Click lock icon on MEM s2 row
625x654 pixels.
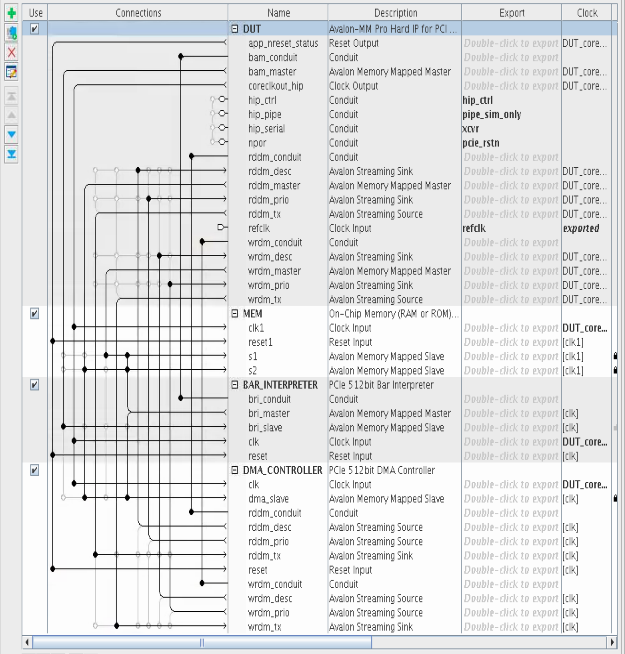coord(615,370)
